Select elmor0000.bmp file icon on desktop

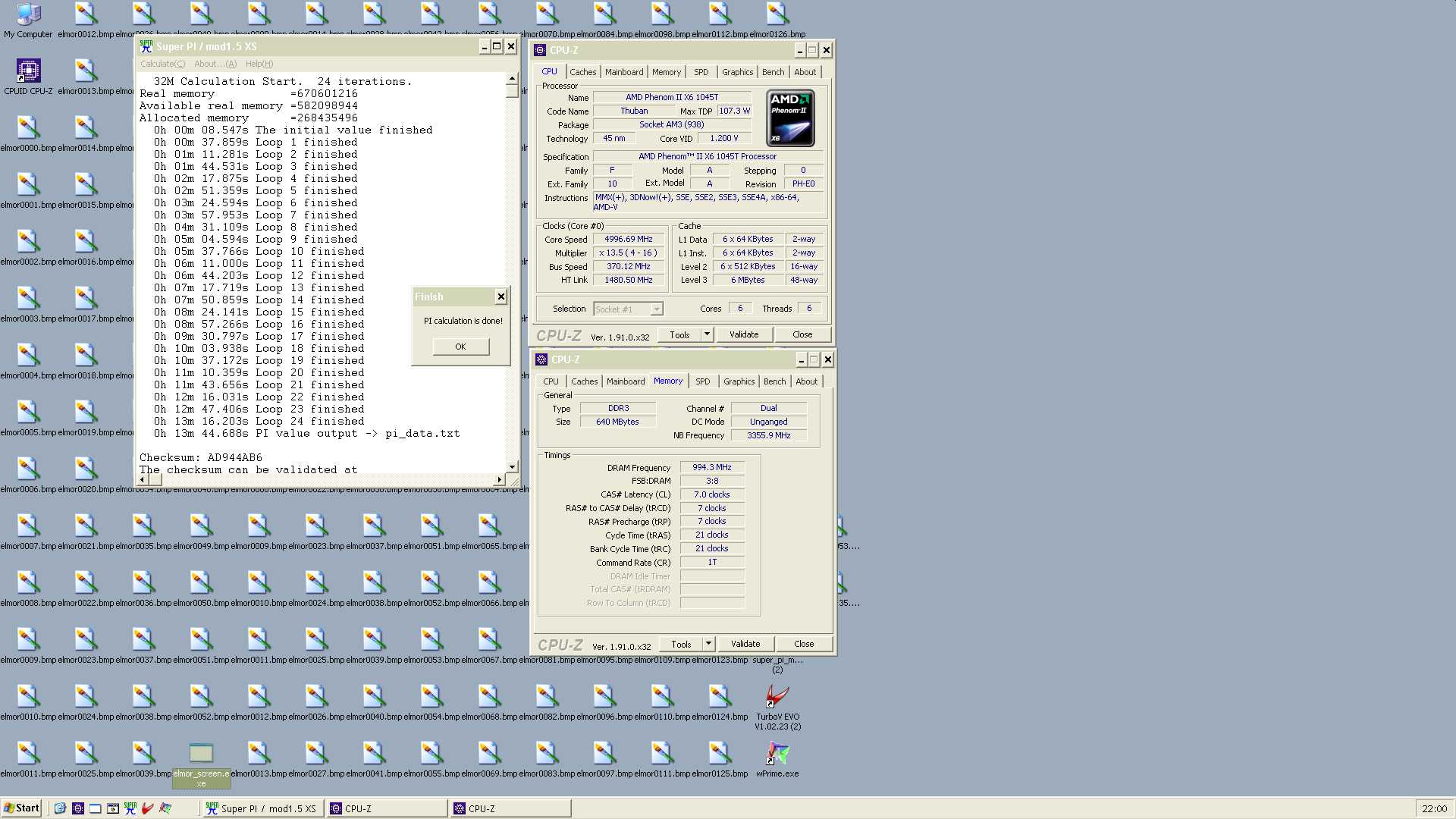28,133
